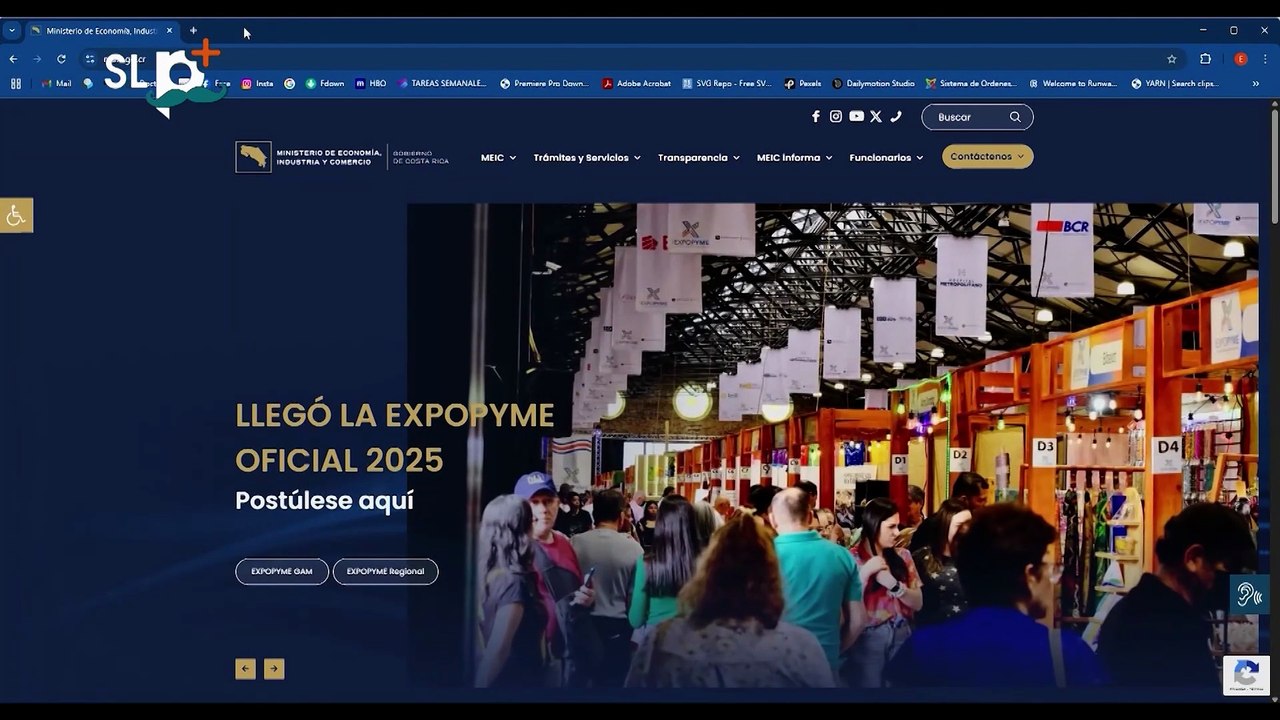The height and width of the screenshot is (720, 1280).
Task: Open the Premiere Pro Down... bookmark
Action: click(545, 84)
